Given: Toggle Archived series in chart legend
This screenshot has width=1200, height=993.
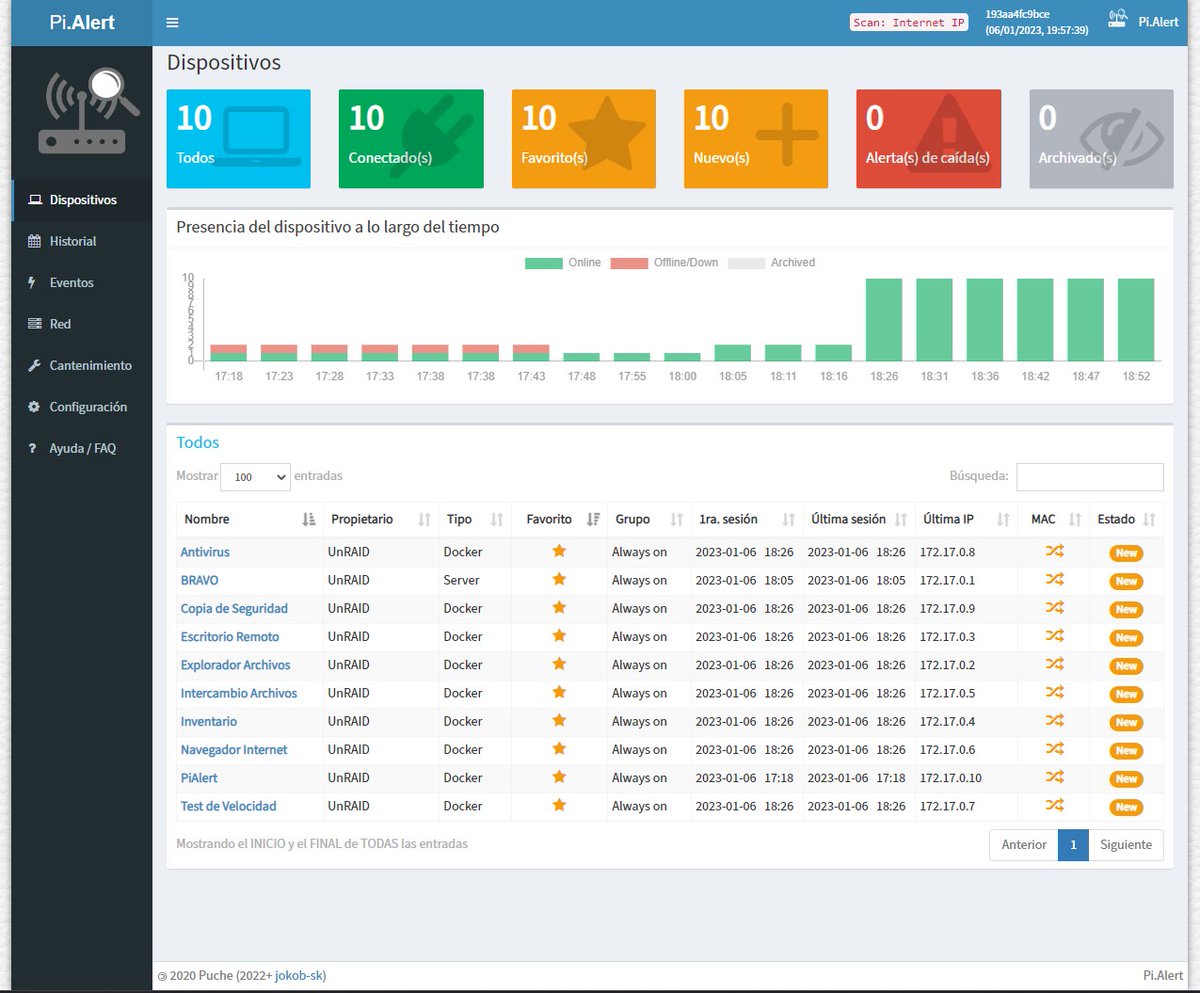Looking at the screenshot, I should (771, 263).
